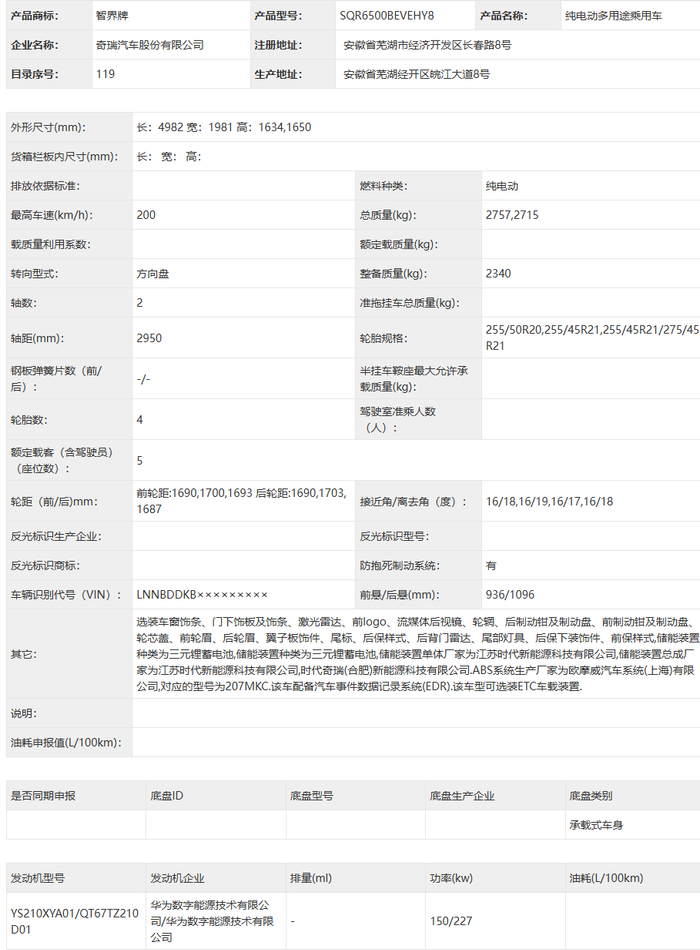Viewport: 700px width, 950px height.
Task: Select motor model YS210XYA01/QT67TZ210D01
Action: (75, 921)
